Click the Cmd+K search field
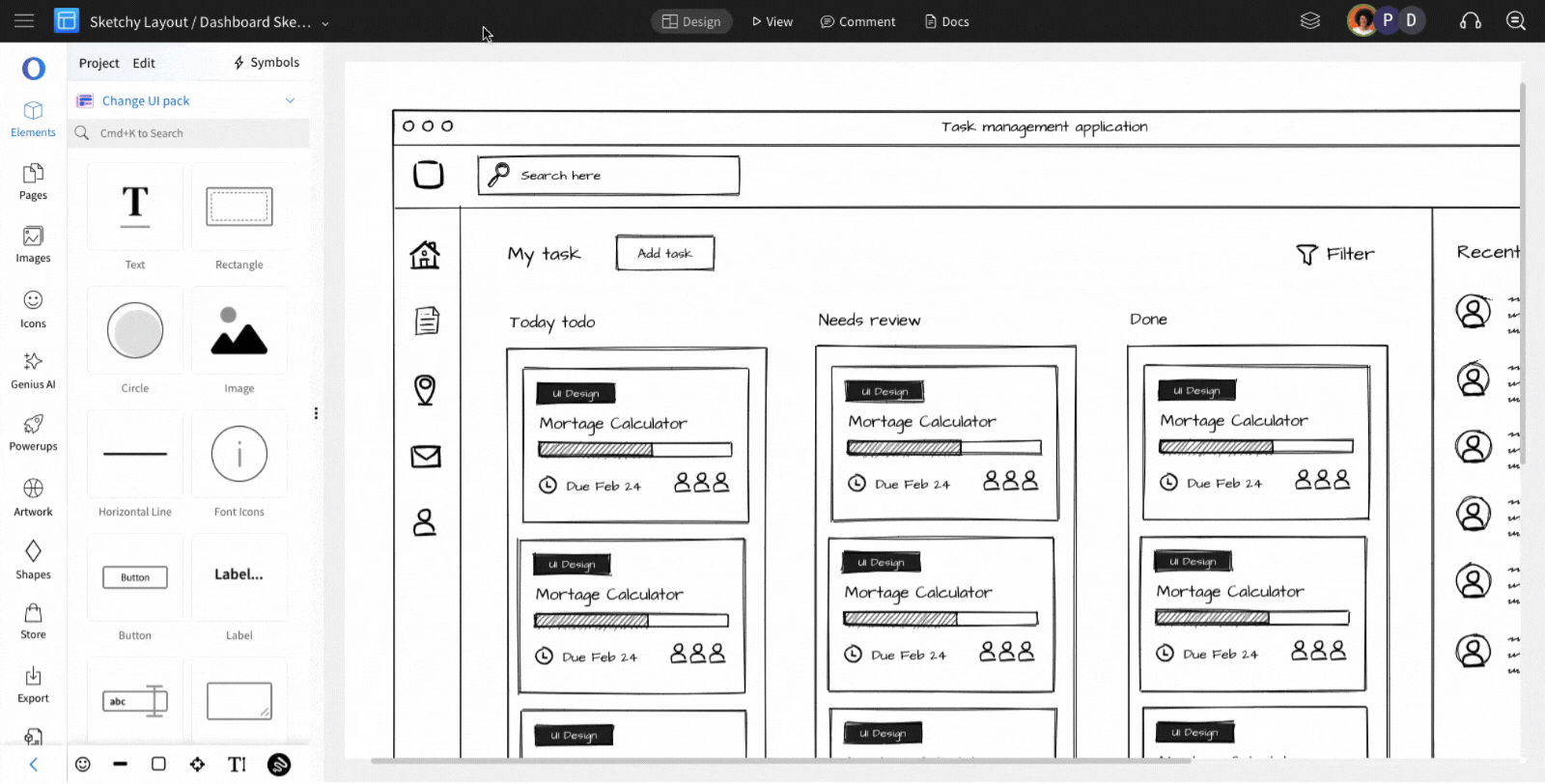The height and width of the screenshot is (784, 1545). point(190,133)
